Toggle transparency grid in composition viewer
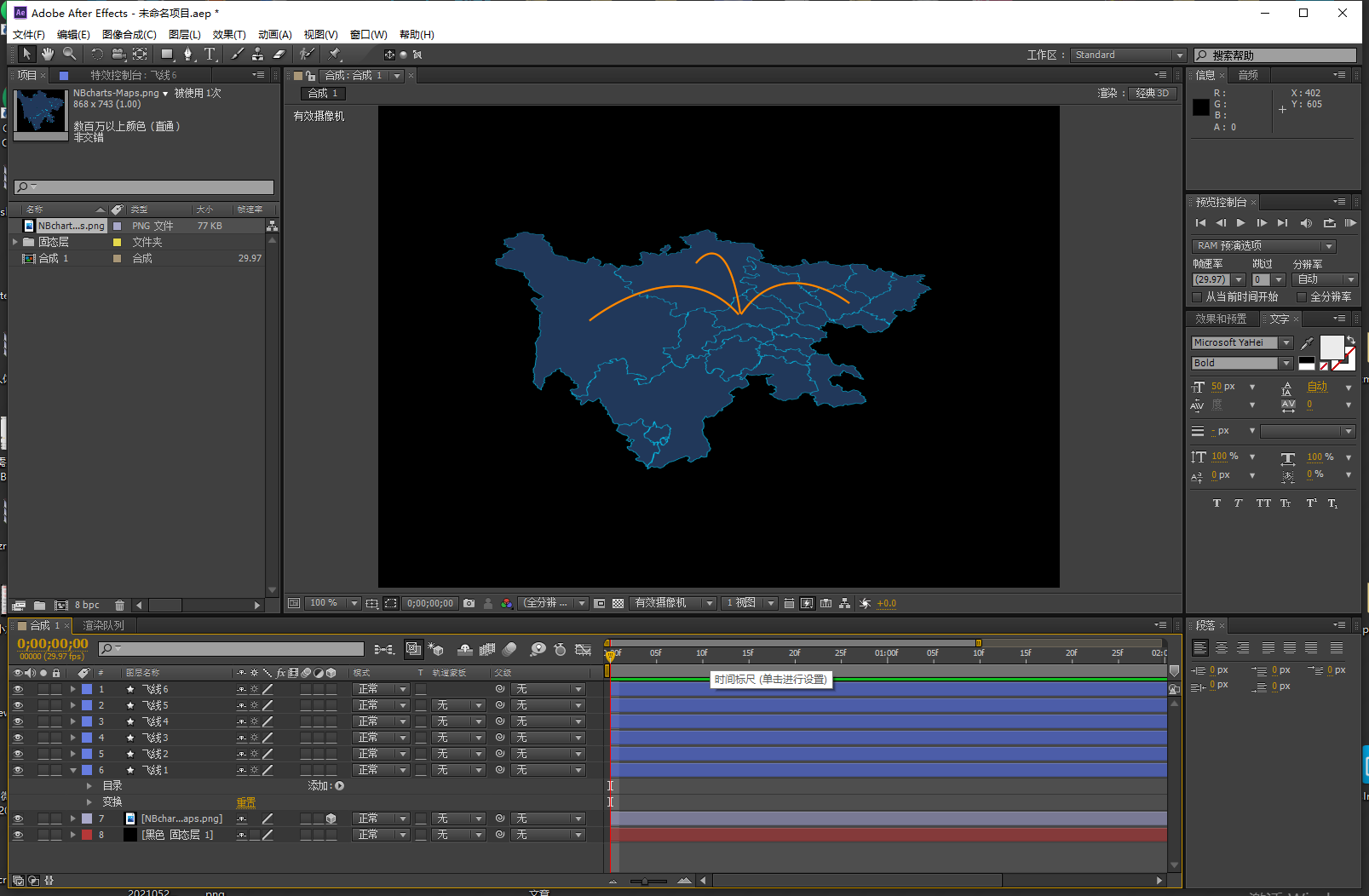The height and width of the screenshot is (896, 1369). [x=618, y=603]
